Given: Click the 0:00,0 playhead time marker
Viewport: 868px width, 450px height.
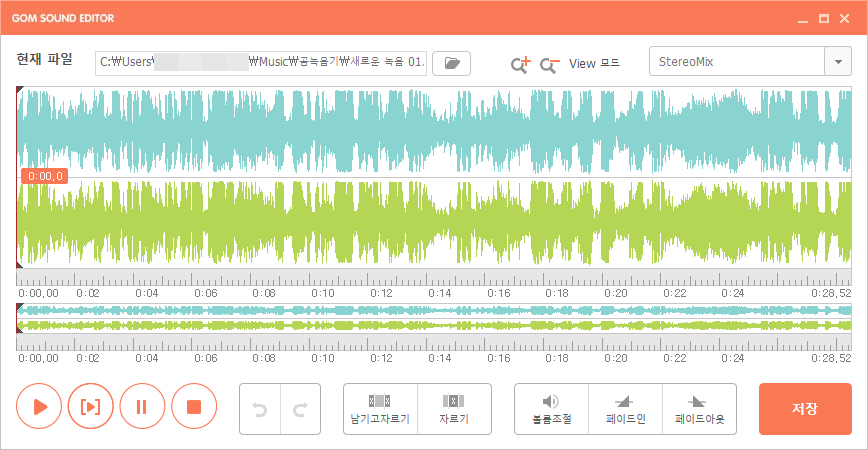Looking at the screenshot, I should tap(45, 176).
